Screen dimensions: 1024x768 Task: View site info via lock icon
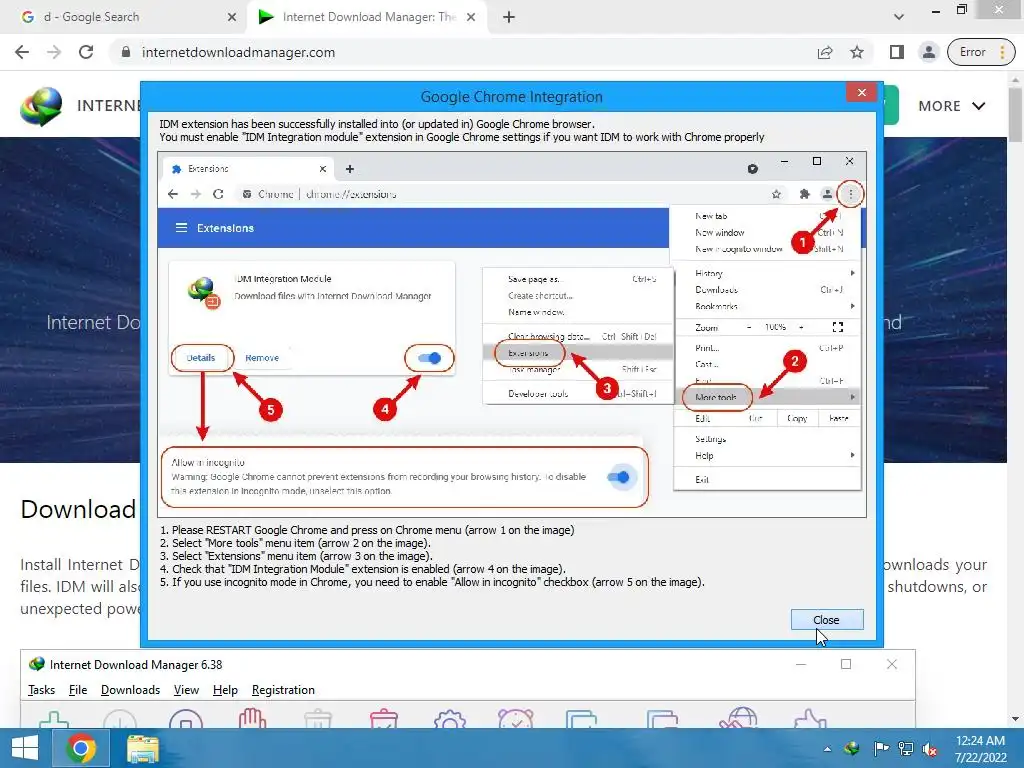click(x=126, y=52)
